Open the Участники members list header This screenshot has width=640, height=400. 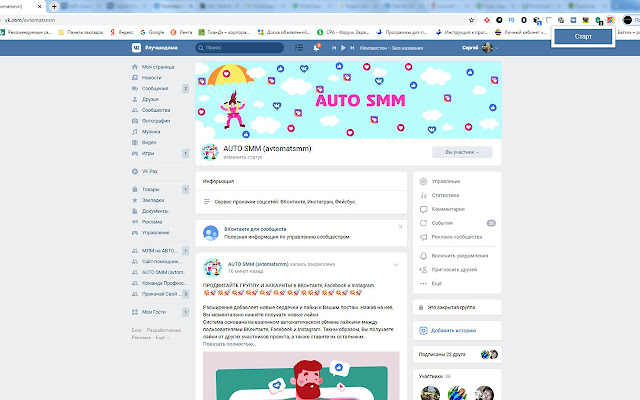pyautogui.click(x=435, y=376)
